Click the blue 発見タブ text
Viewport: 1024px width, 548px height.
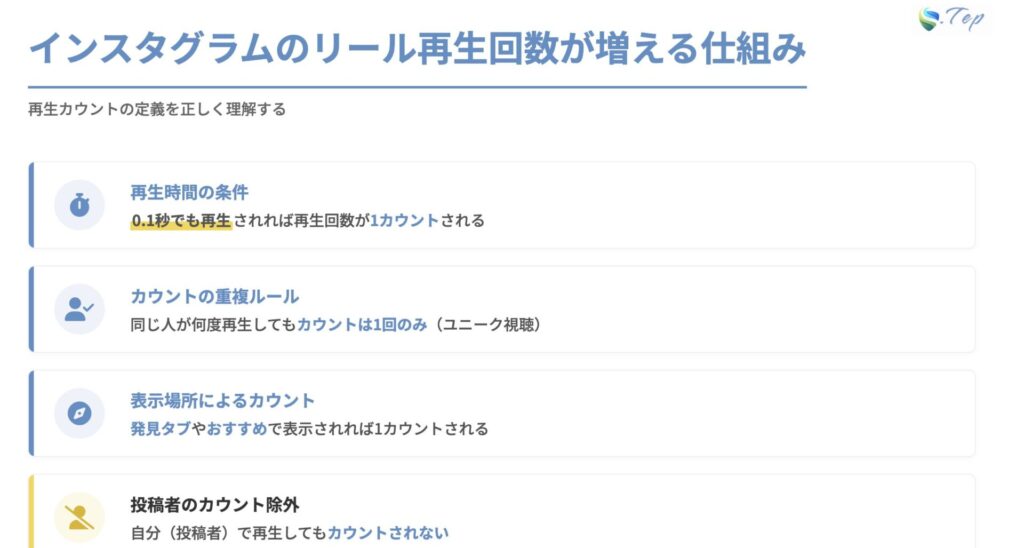click(x=160, y=429)
